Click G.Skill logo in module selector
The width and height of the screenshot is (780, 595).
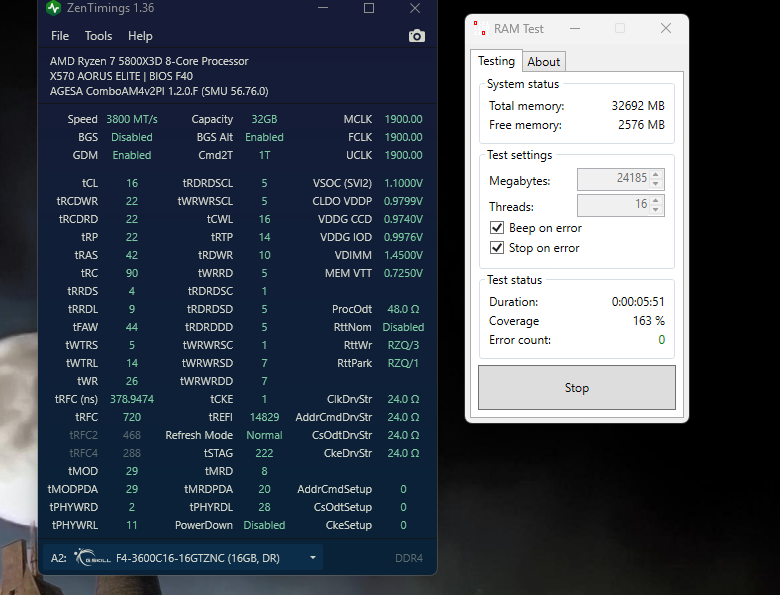(93, 558)
